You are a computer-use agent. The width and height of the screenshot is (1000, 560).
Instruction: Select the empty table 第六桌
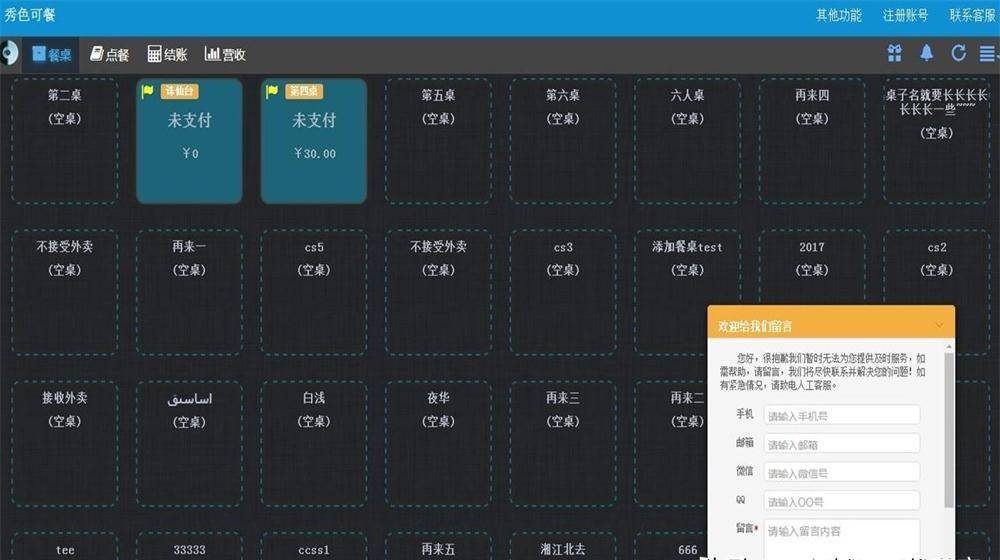click(562, 141)
